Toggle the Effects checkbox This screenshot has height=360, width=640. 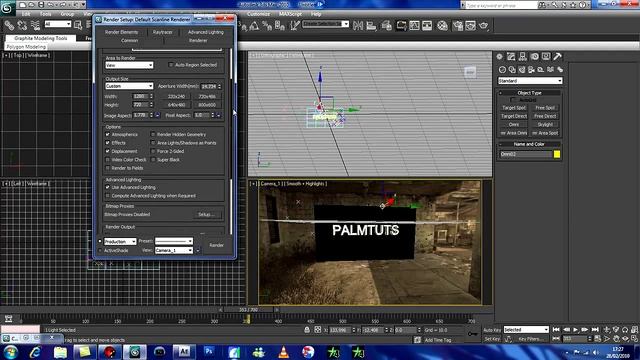pyautogui.click(x=108, y=143)
